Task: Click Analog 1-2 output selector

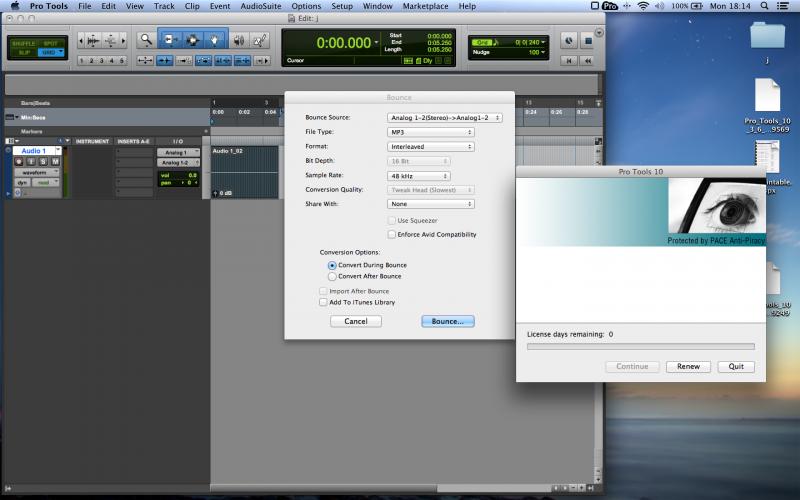Action: (x=178, y=162)
